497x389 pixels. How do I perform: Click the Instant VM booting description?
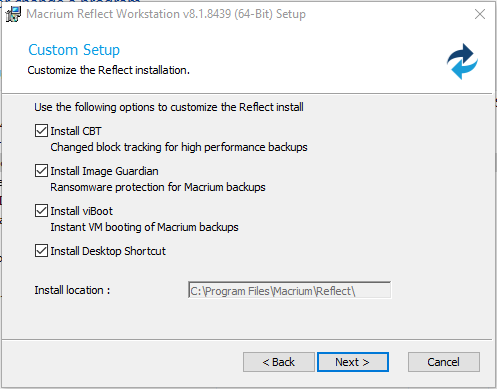[144, 227]
